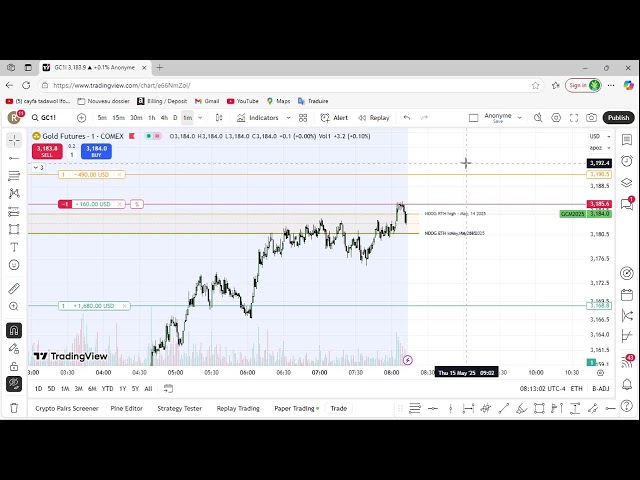Pick highlighter in favorites drawing bar

(521, 408)
